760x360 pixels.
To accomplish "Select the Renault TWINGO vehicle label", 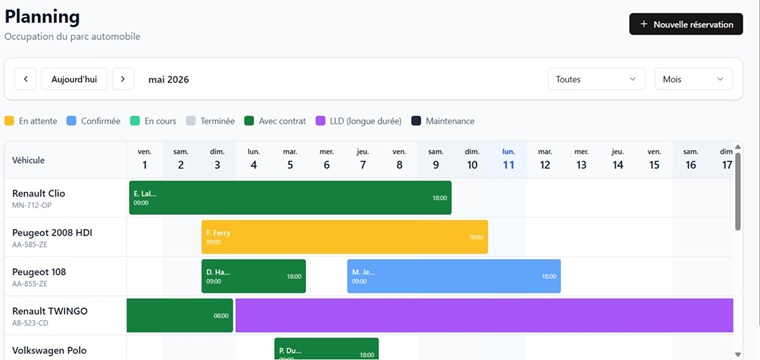I will (50, 311).
